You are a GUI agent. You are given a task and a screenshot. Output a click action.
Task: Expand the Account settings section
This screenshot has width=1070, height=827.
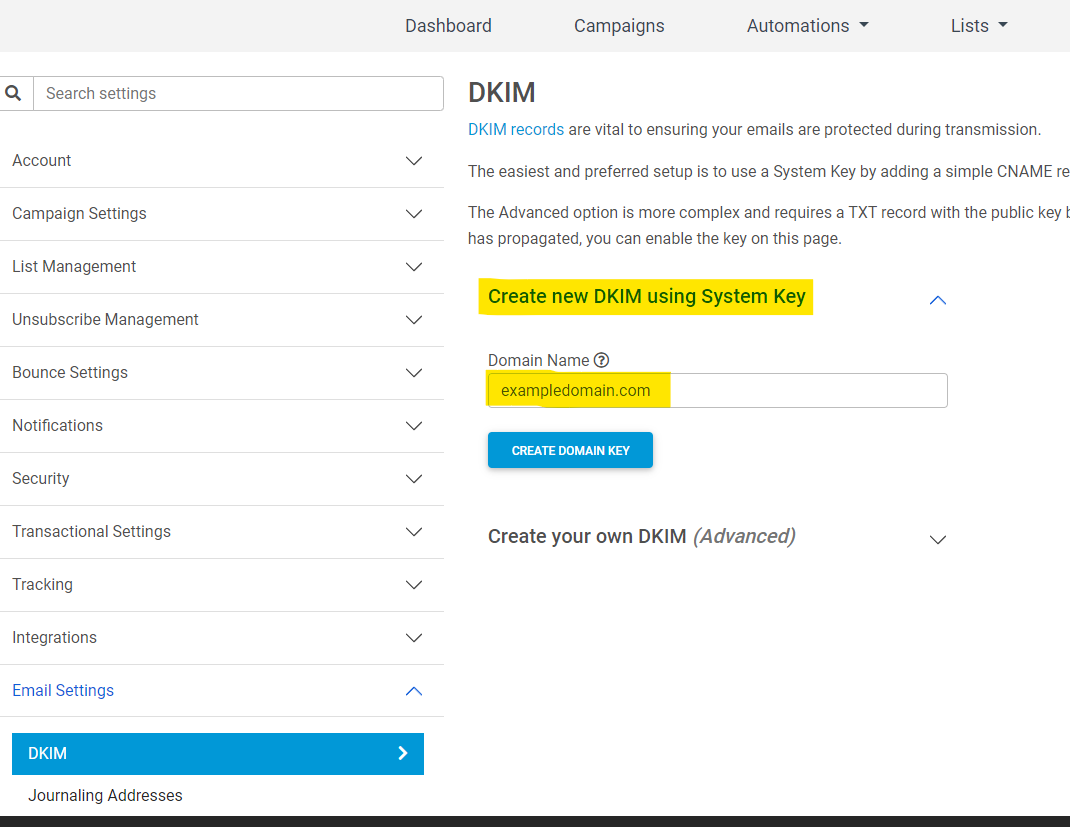(x=414, y=161)
